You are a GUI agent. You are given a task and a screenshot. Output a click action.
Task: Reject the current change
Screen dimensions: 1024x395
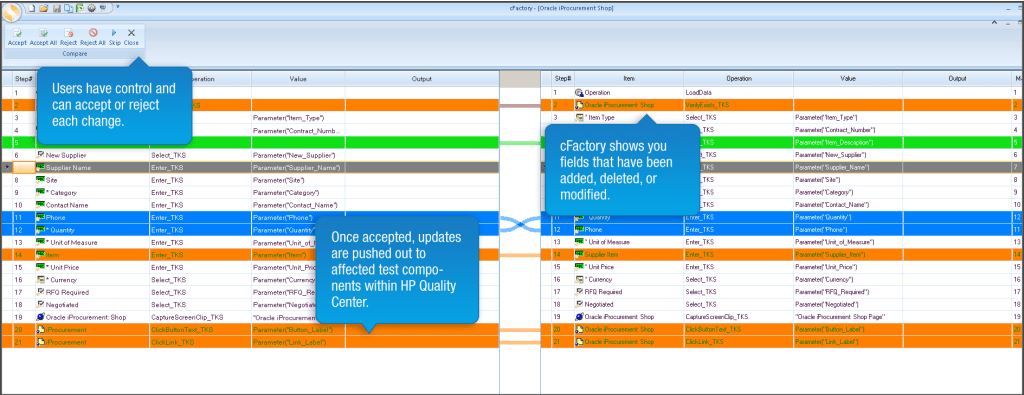coord(69,37)
